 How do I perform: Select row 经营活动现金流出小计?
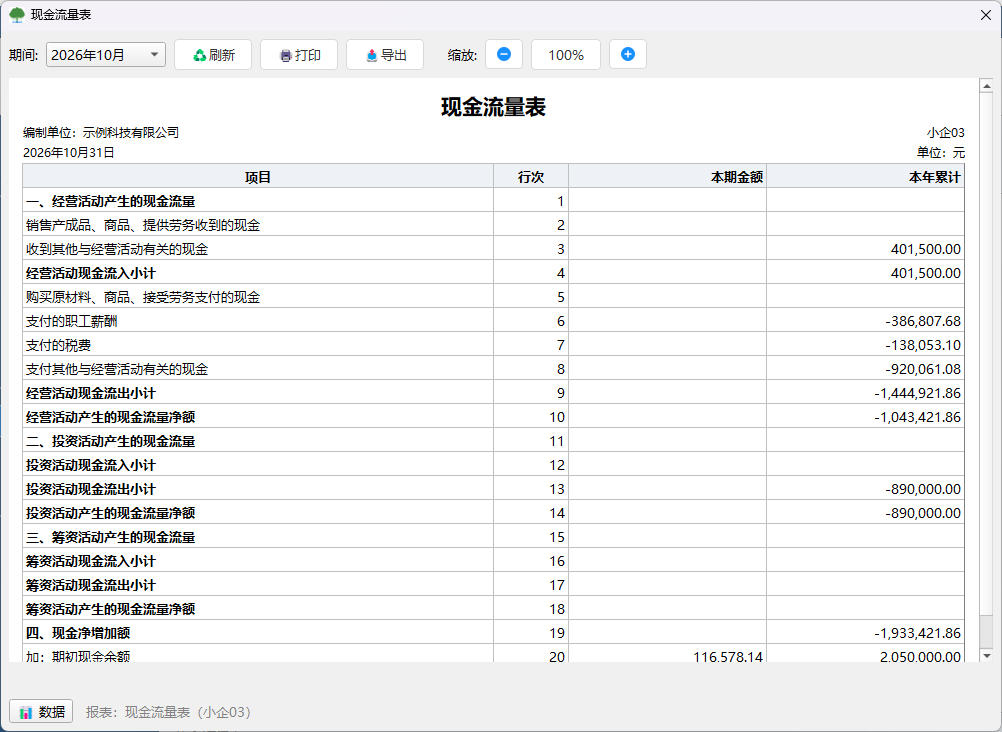tap(493, 393)
